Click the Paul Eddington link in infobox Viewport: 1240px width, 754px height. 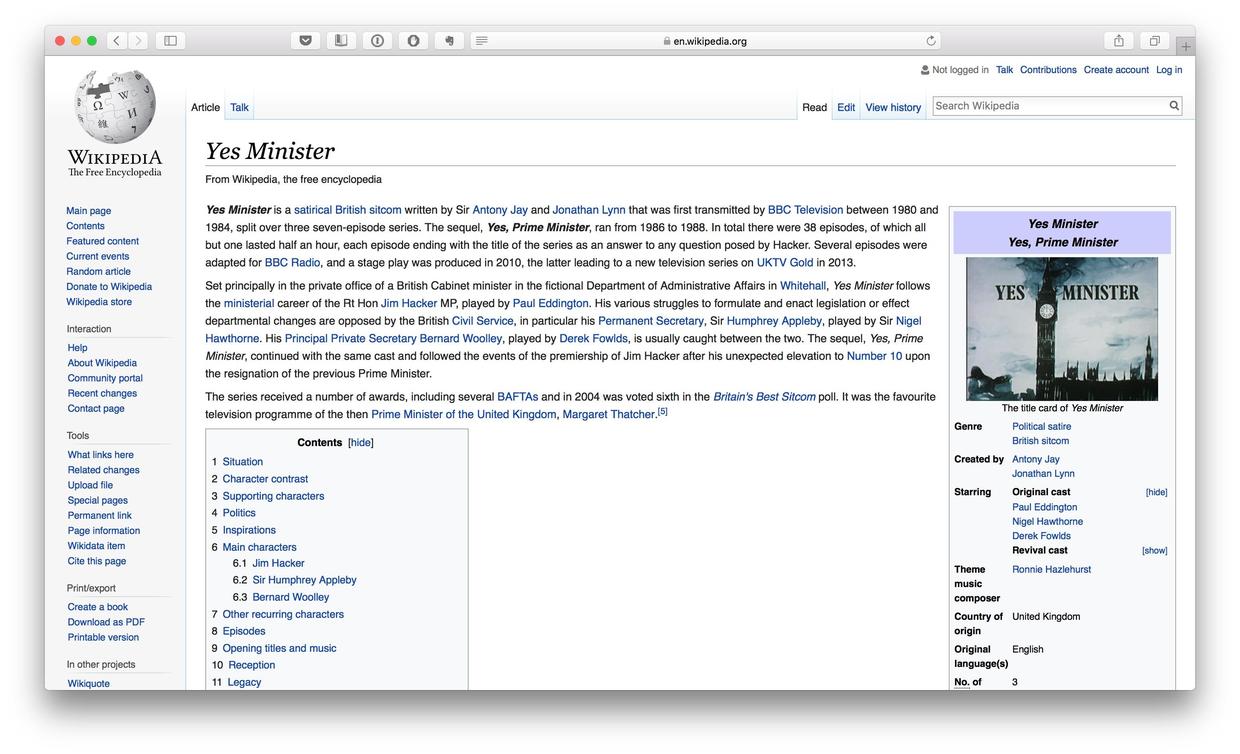pyautogui.click(x=1044, y=507)
